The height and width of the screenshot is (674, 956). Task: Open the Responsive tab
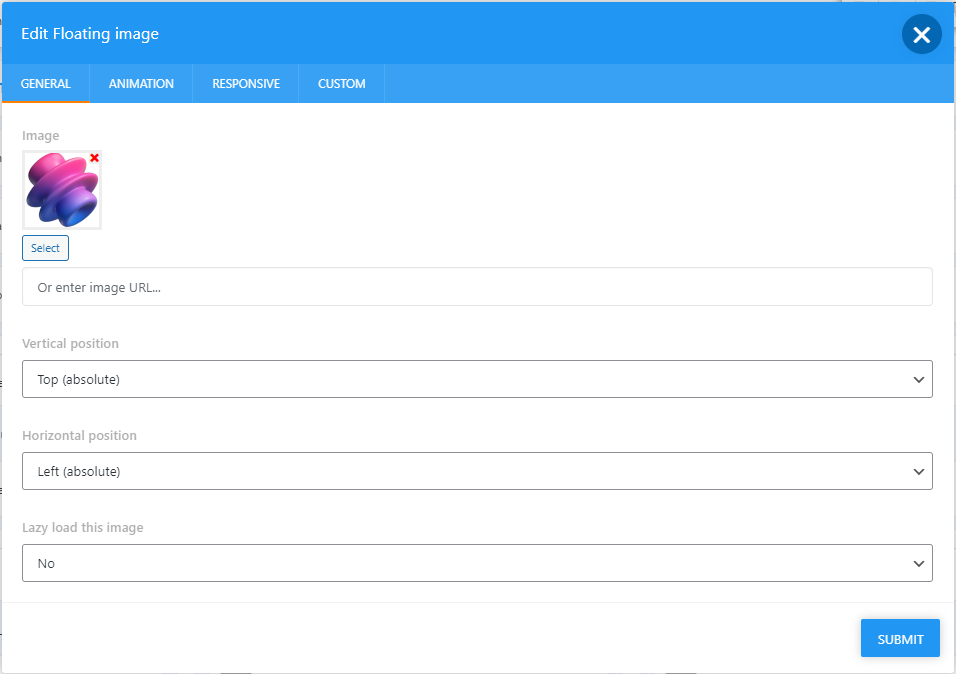pos(246,84)
